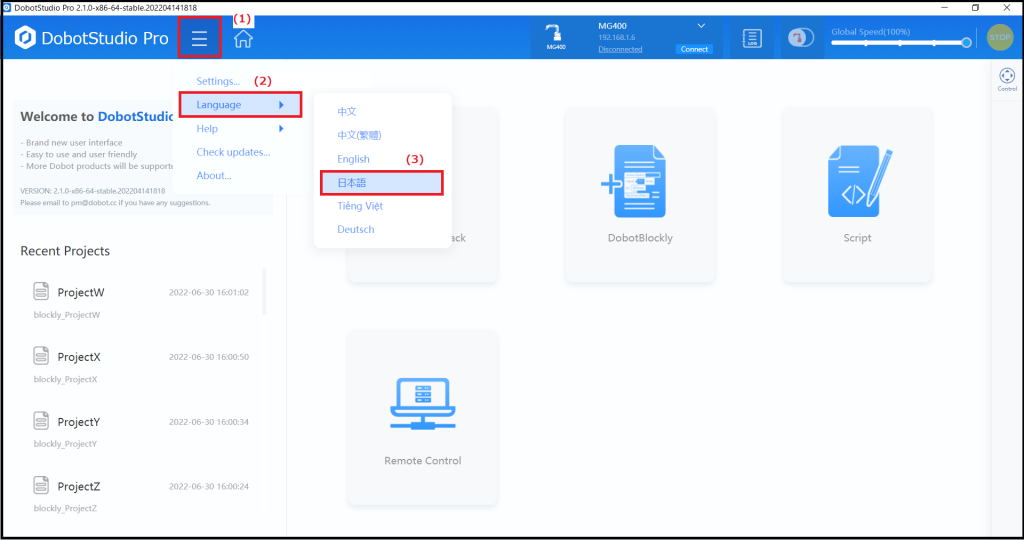1024x540 pixels.
Task: Open the Script module icon
Action: click(859, 181)
